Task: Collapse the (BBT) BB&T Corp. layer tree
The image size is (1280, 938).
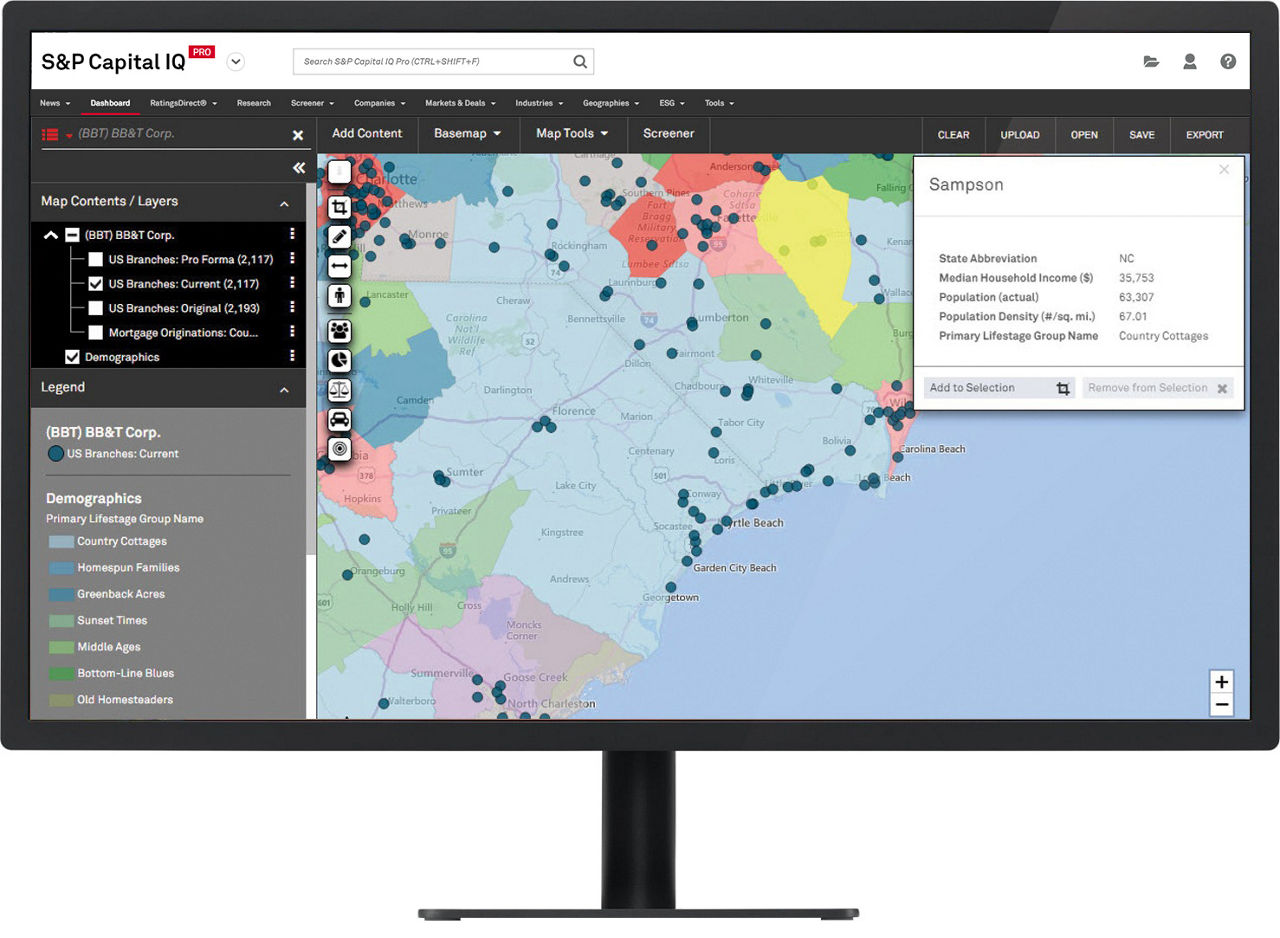Action: (51, 234)
